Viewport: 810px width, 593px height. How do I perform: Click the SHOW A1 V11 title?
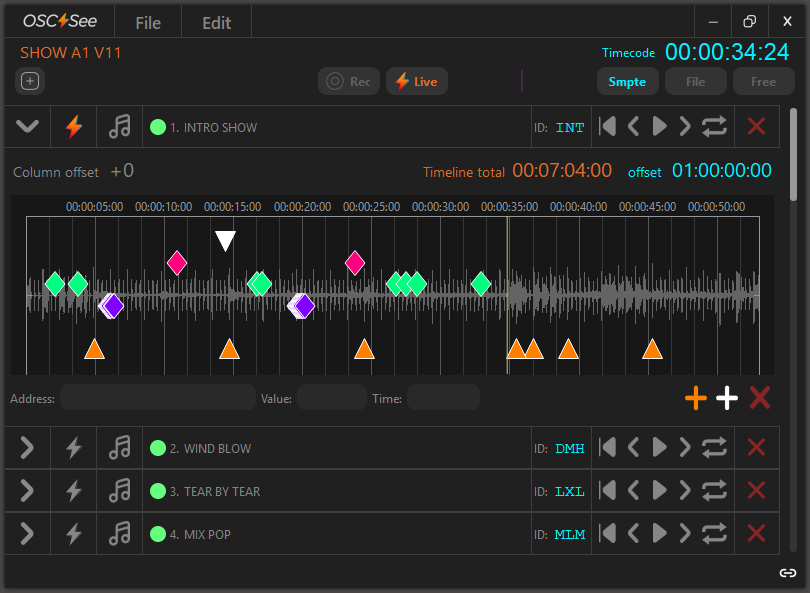pos(70,53)
